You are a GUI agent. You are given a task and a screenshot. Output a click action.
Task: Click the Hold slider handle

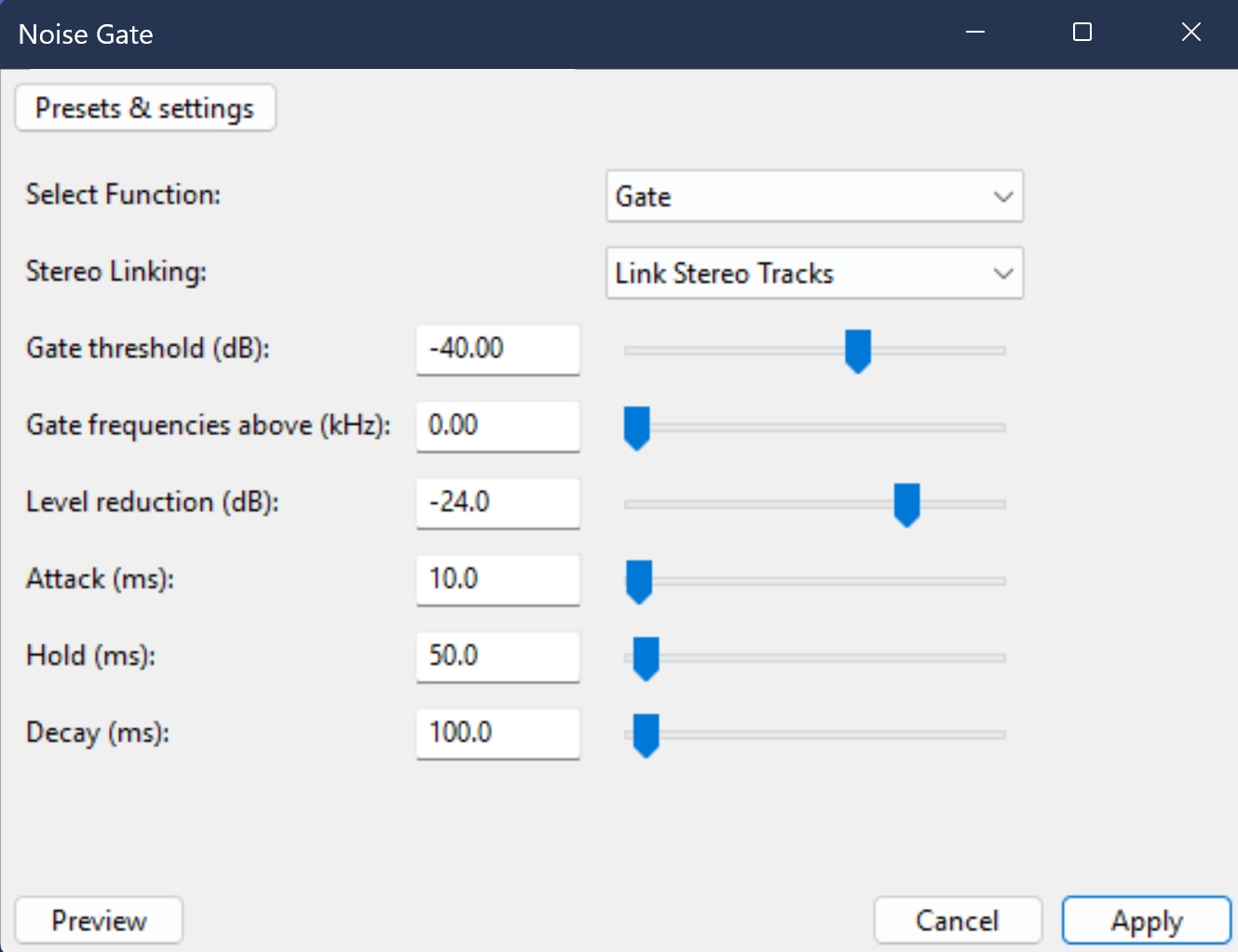pyautogui.click(x=646, y=658)
